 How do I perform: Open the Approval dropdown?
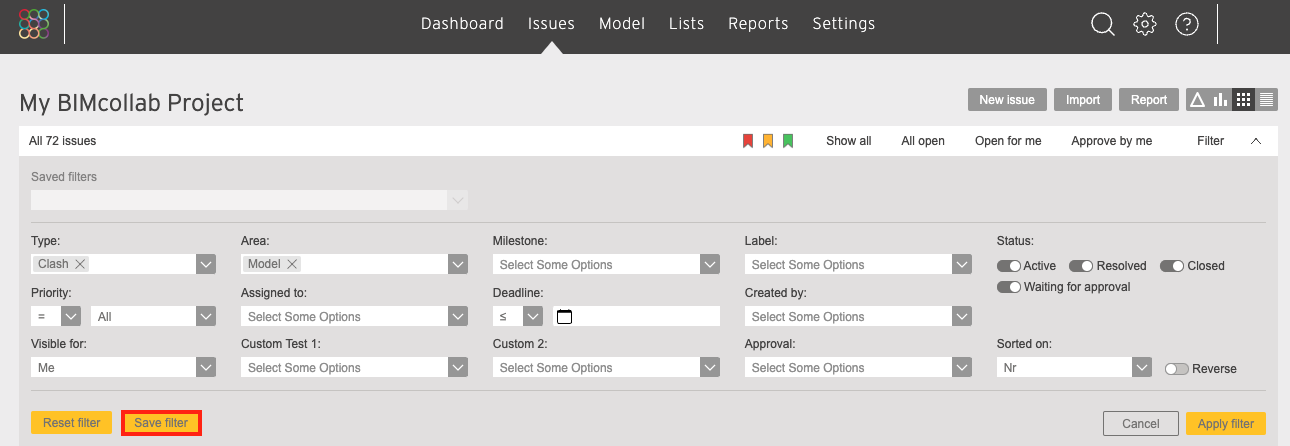click(858, 368)
